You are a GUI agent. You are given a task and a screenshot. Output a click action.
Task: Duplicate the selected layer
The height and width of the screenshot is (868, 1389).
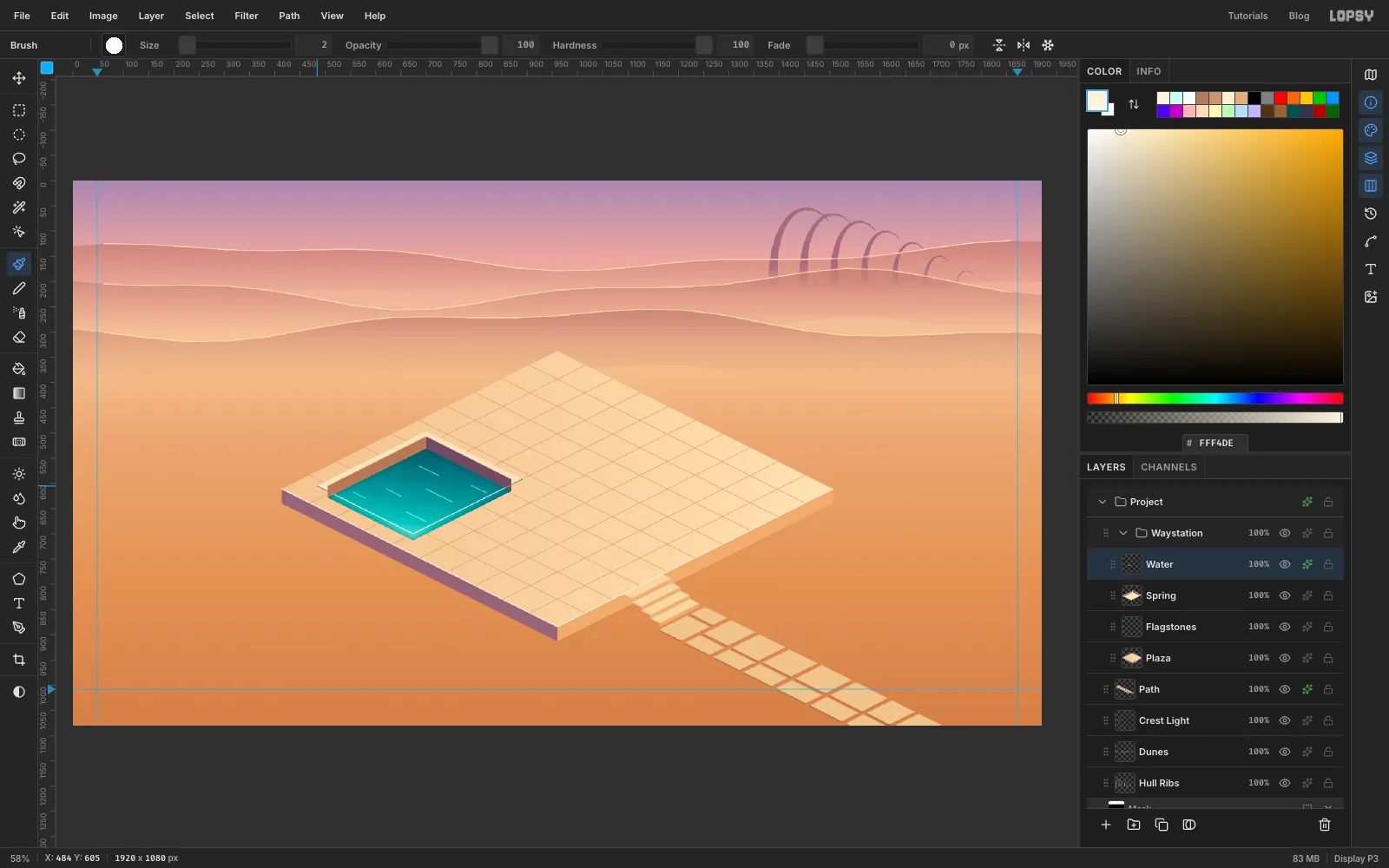tap(1162, 825)
